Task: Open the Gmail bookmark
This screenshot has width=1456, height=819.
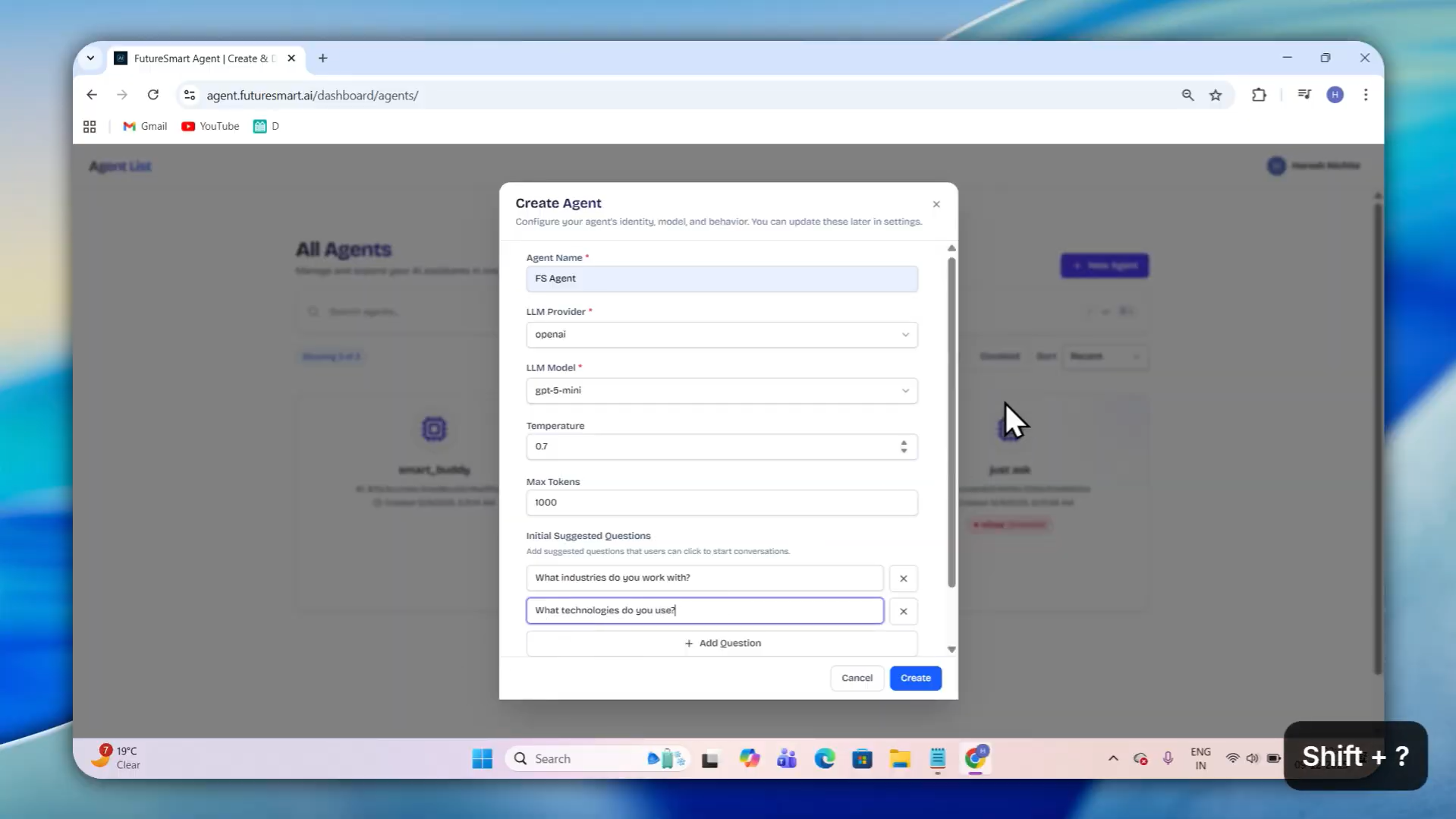Action: tap(145, 126)
